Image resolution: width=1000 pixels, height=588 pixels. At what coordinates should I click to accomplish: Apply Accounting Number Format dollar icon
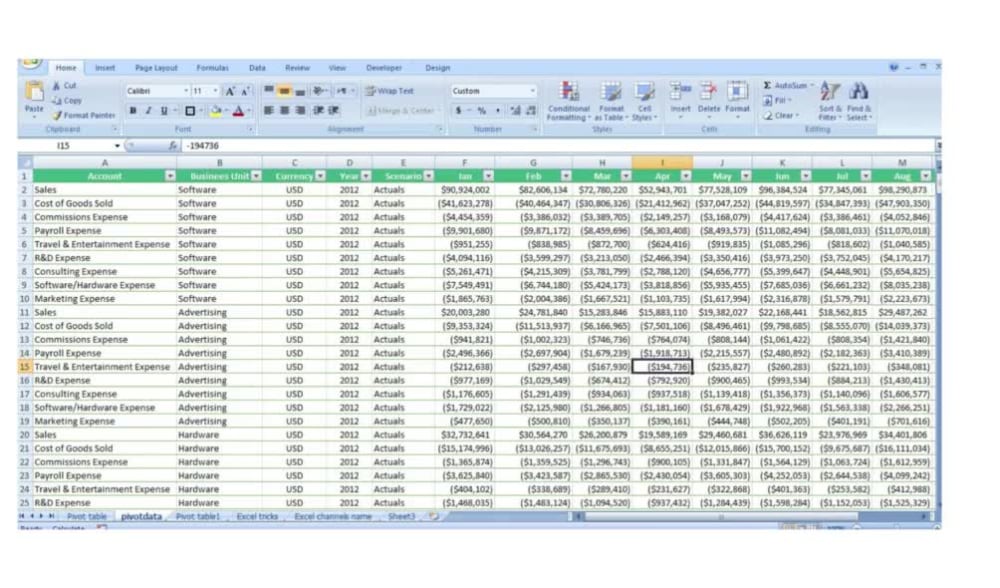[458, 111]
